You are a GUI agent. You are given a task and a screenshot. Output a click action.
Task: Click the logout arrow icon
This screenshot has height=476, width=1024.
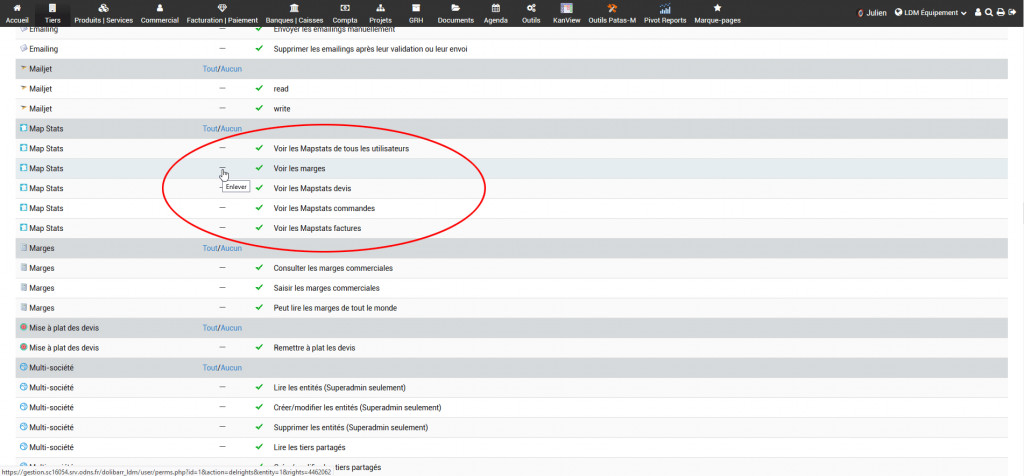tap(1012, 12)
